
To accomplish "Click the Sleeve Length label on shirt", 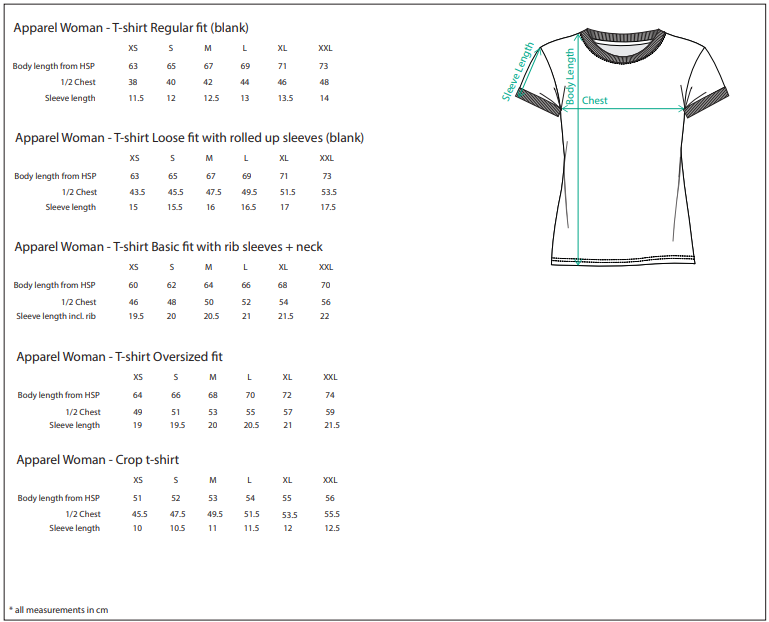I will coord(517,72).
